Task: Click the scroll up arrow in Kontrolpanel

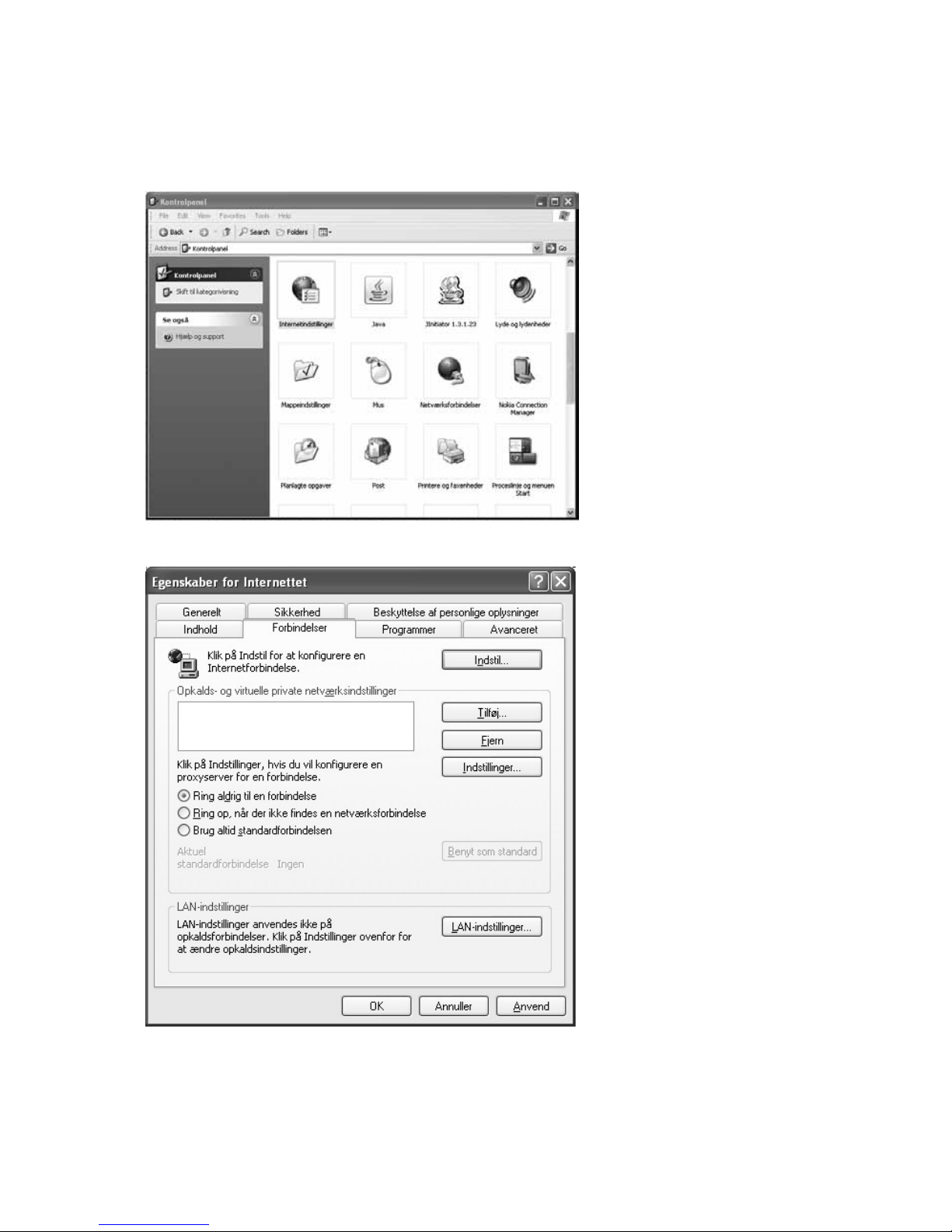Action: point(570,263)
